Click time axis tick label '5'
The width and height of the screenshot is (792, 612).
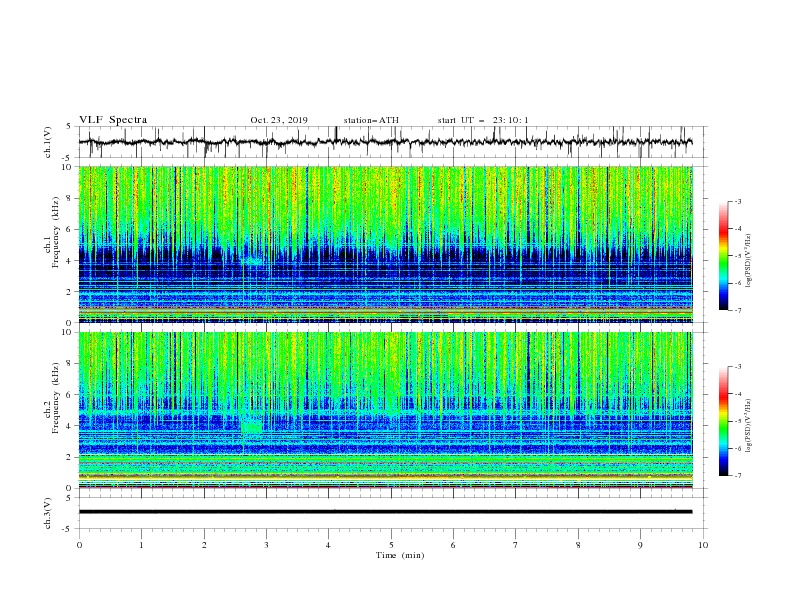tap(391, 545)
